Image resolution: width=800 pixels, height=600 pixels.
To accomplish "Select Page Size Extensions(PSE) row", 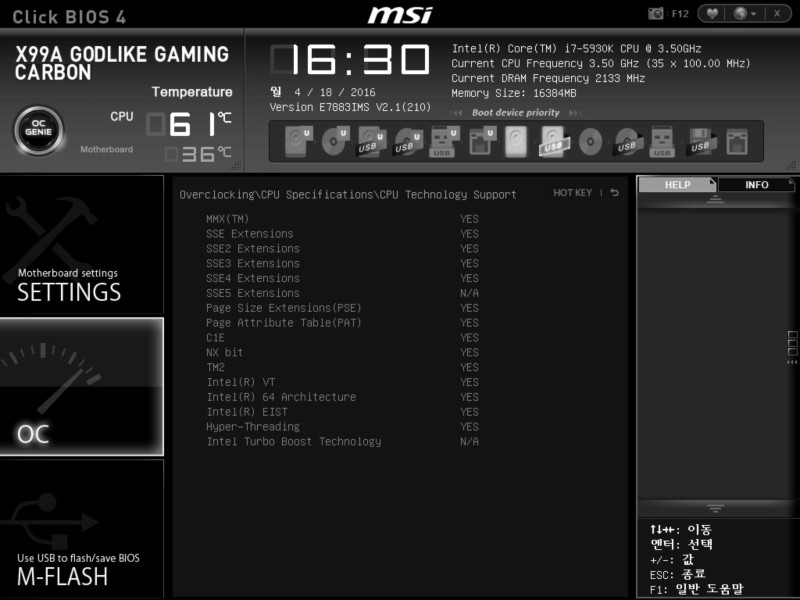I will coord(342,308).
